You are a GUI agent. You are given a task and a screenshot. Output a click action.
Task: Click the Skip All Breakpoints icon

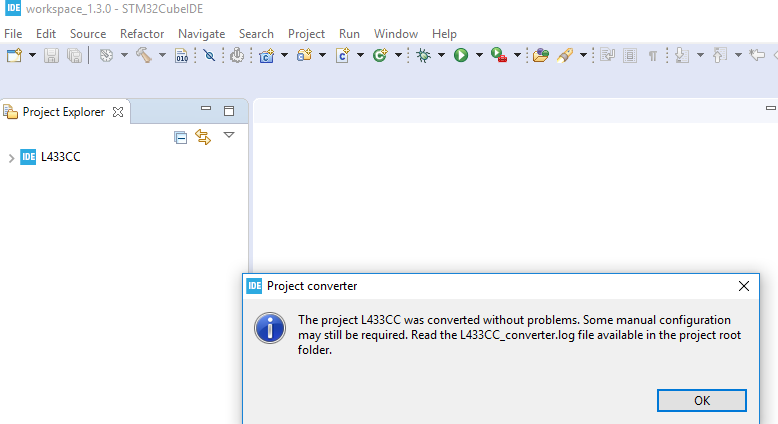pyautogui.click(x=209, y=55)
